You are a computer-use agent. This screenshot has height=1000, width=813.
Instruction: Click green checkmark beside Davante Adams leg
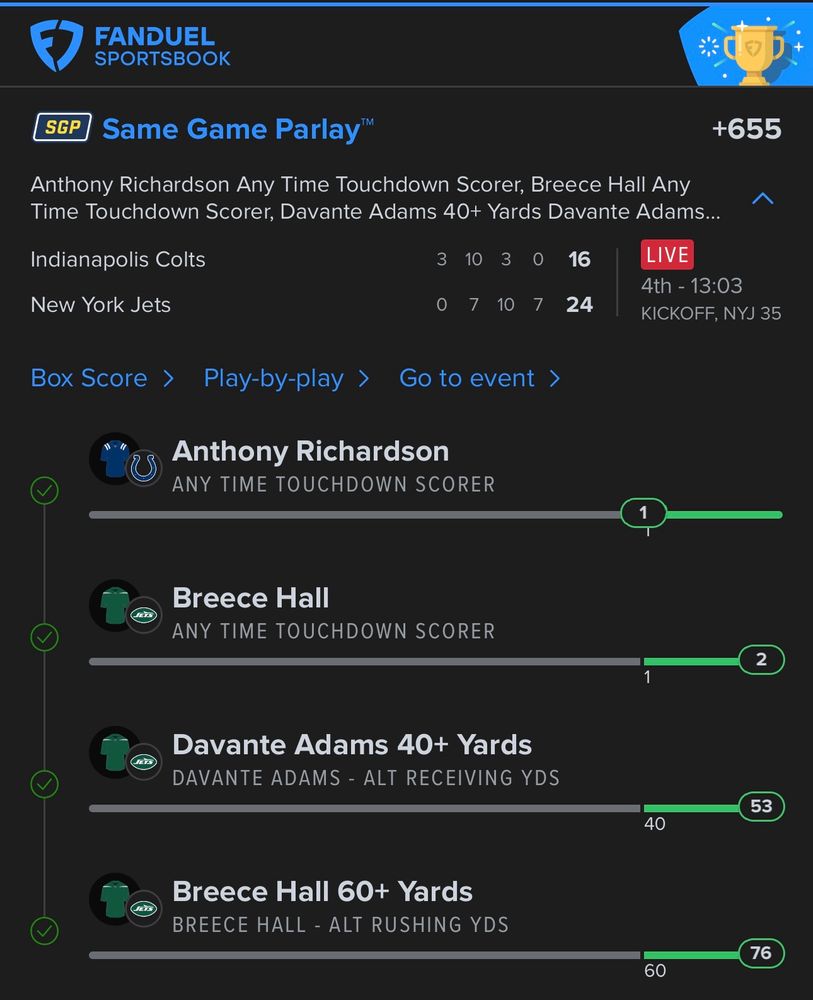45,784
